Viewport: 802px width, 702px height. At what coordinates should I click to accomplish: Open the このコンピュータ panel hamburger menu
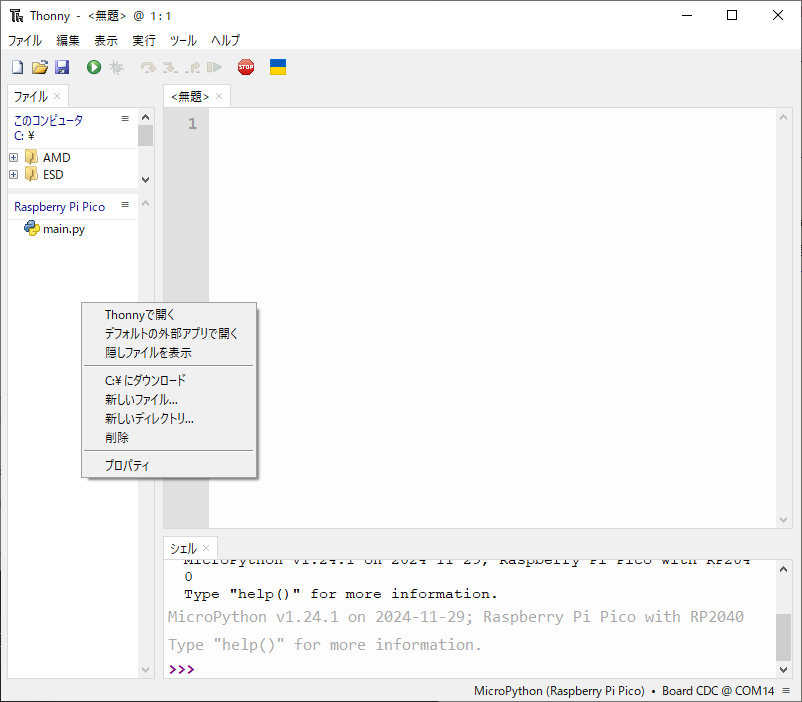coord(125,119)
